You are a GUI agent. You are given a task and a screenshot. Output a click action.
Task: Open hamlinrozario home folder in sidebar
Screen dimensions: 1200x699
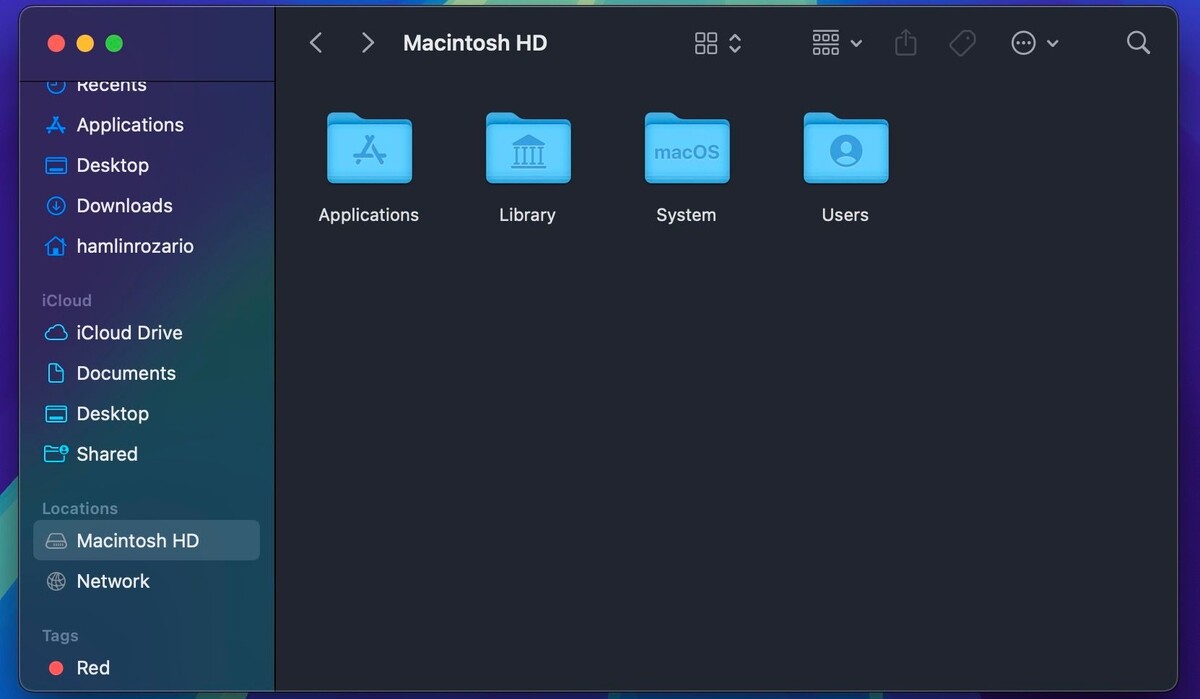click(x=146, y=246)
